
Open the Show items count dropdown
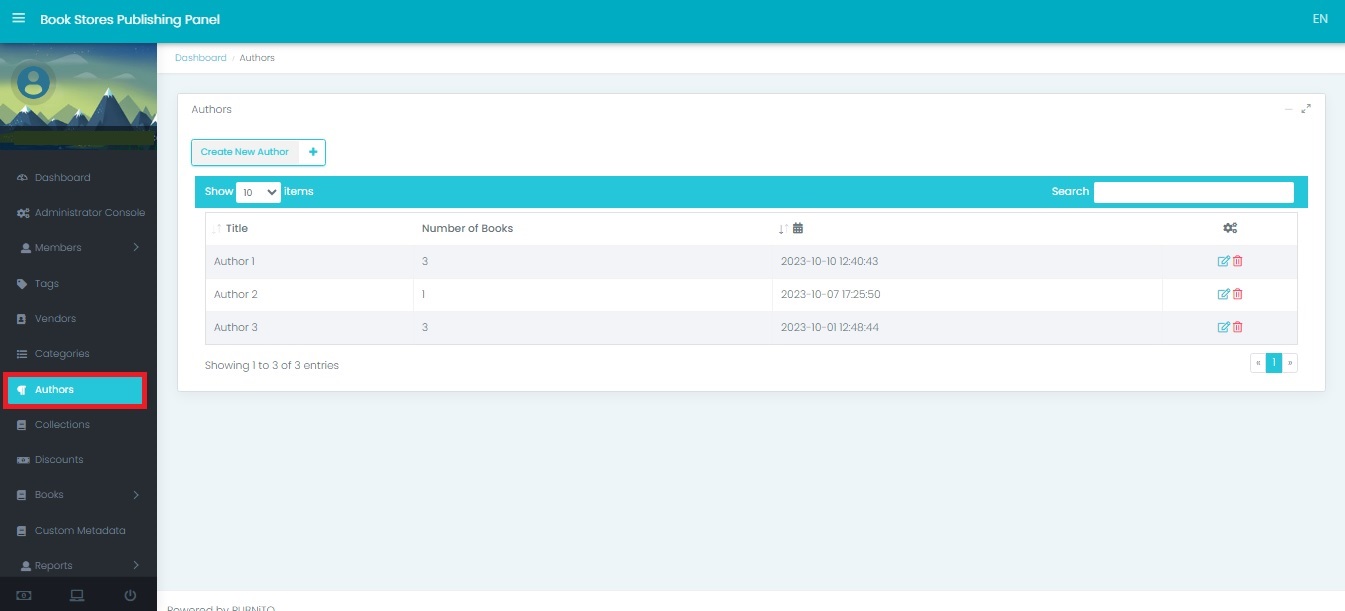[258, 192]
